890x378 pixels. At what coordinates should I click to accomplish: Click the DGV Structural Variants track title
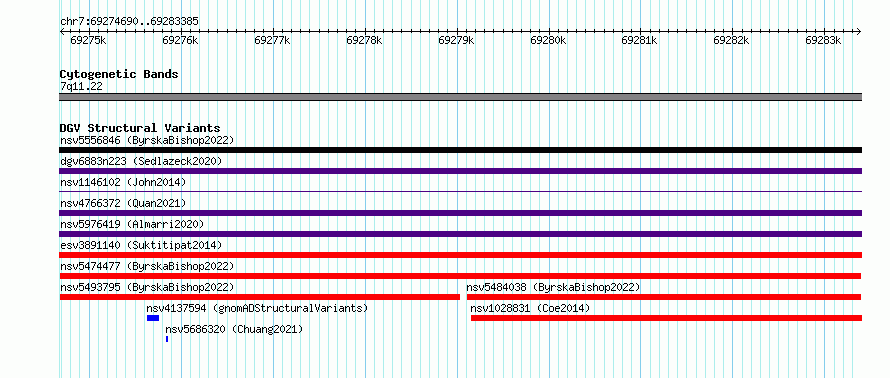click(140, 128)
